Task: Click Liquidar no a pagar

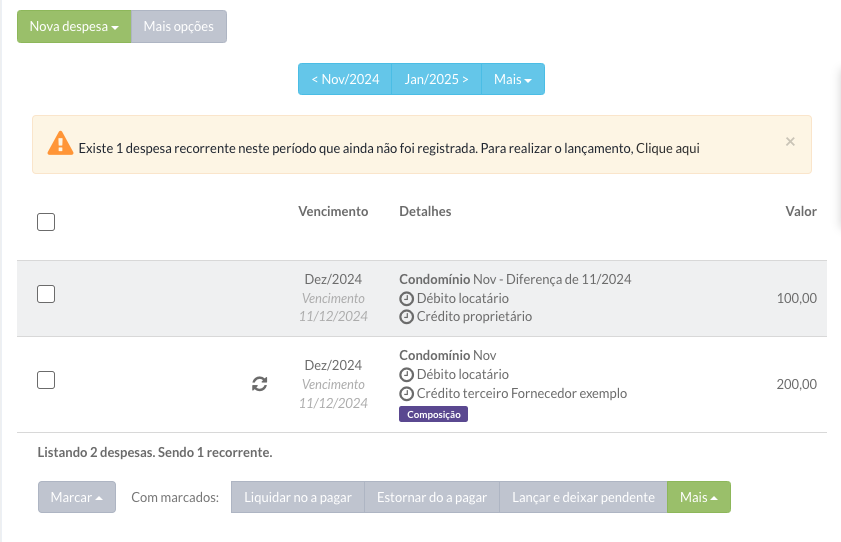Action: coord(298,498)
